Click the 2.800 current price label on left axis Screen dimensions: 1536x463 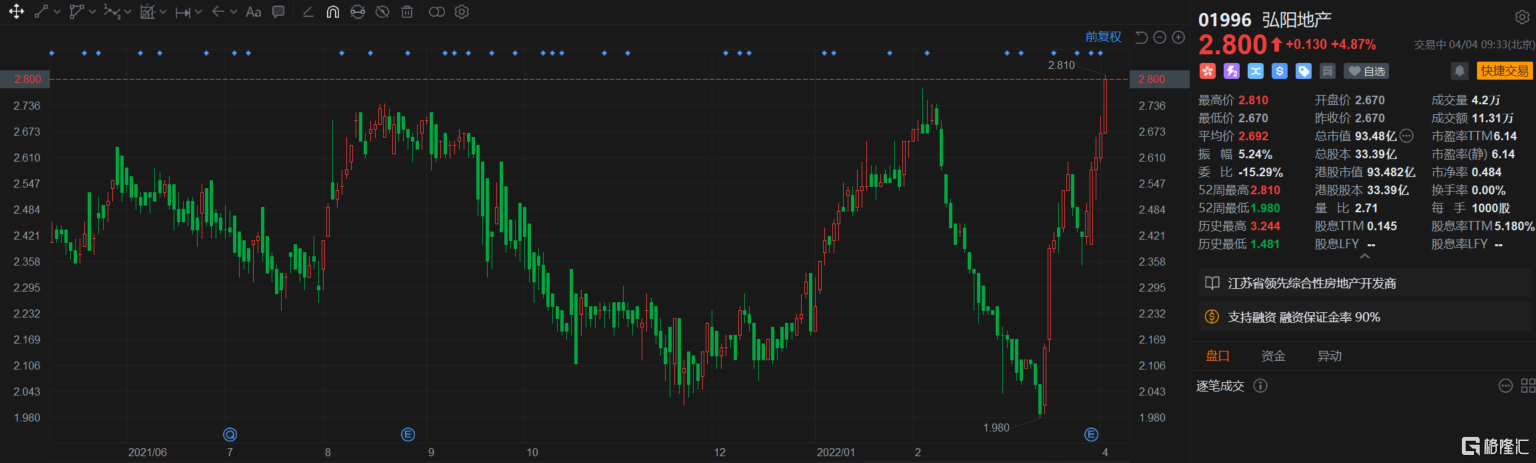click(x=24, y=79)
